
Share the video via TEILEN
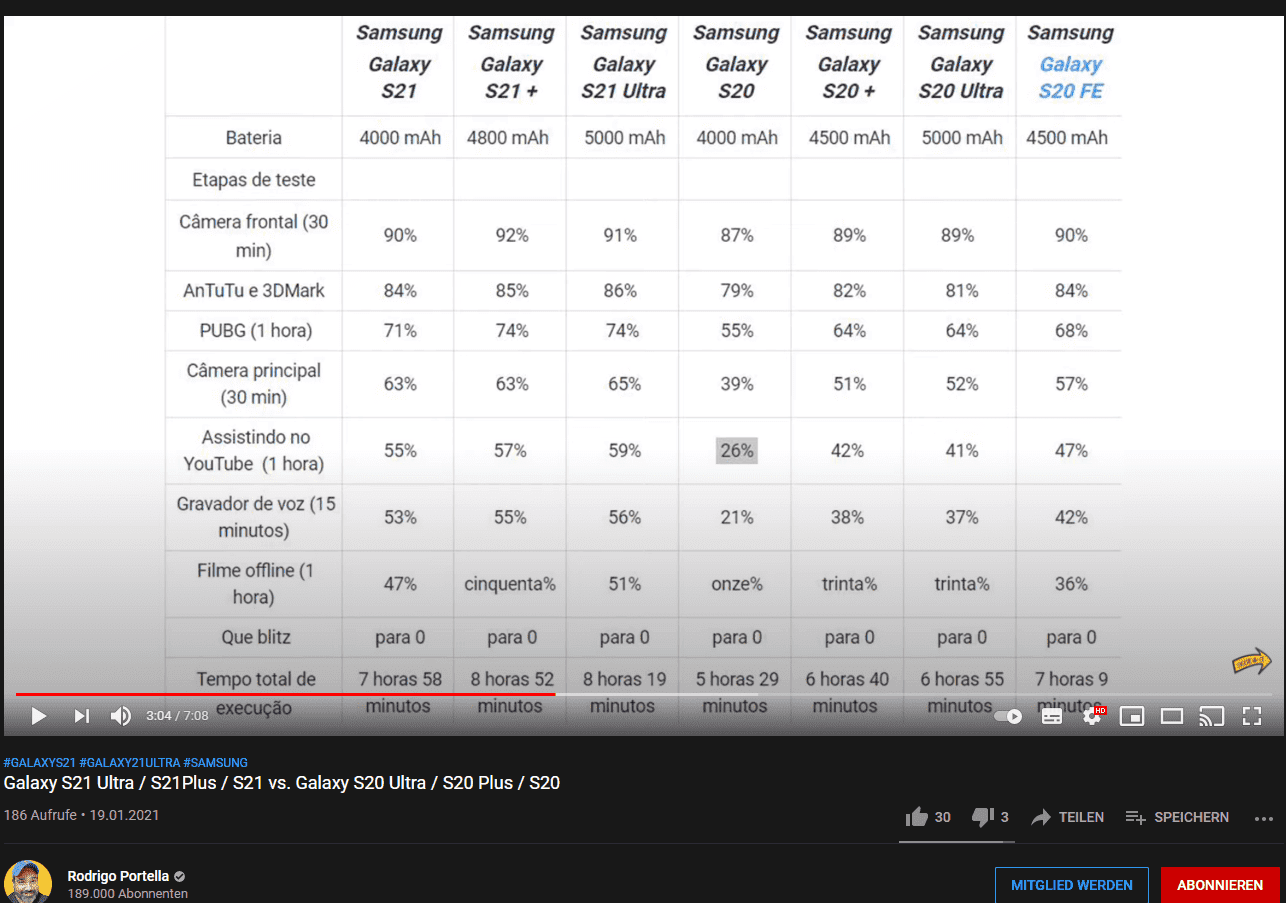(x=1067, y=817)
